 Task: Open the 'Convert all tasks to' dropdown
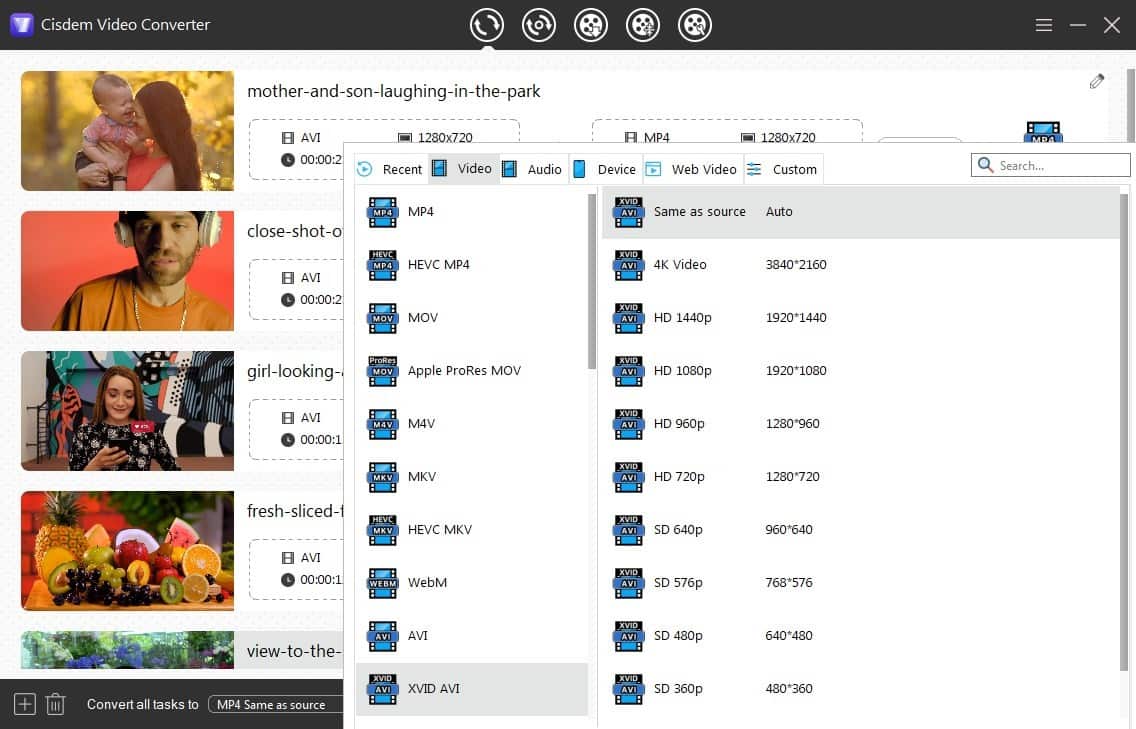point(274,704)
